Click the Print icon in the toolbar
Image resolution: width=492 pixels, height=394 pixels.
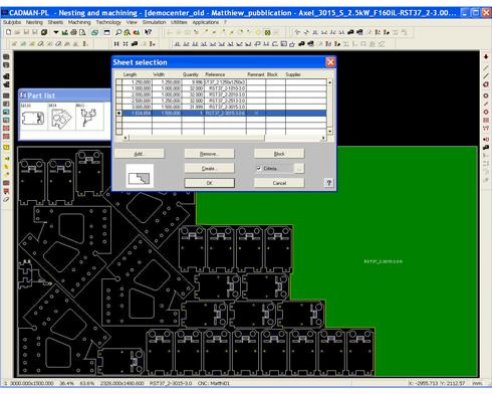coord(73,32)
